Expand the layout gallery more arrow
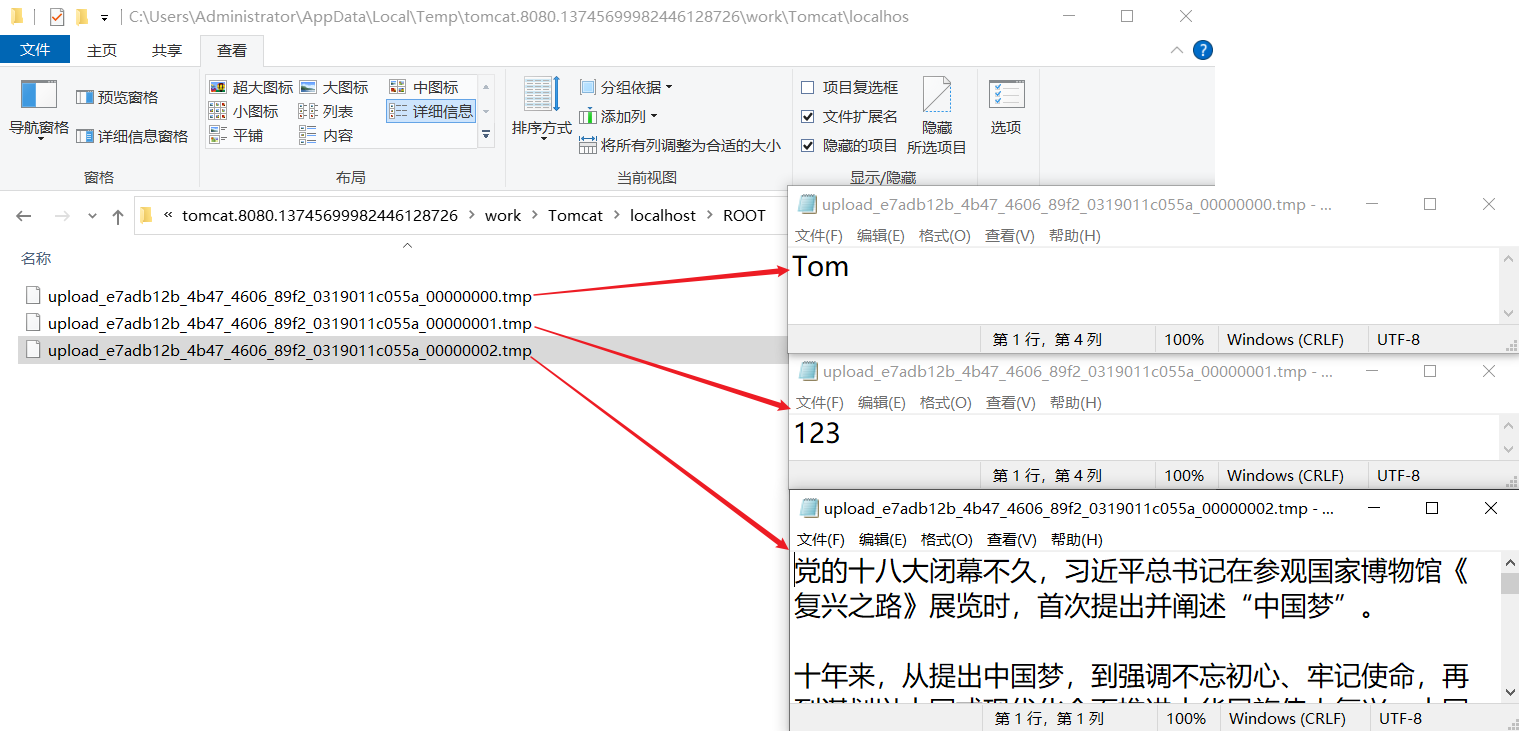The width and height of the screenshot is (1522, 731). (486, 134)
